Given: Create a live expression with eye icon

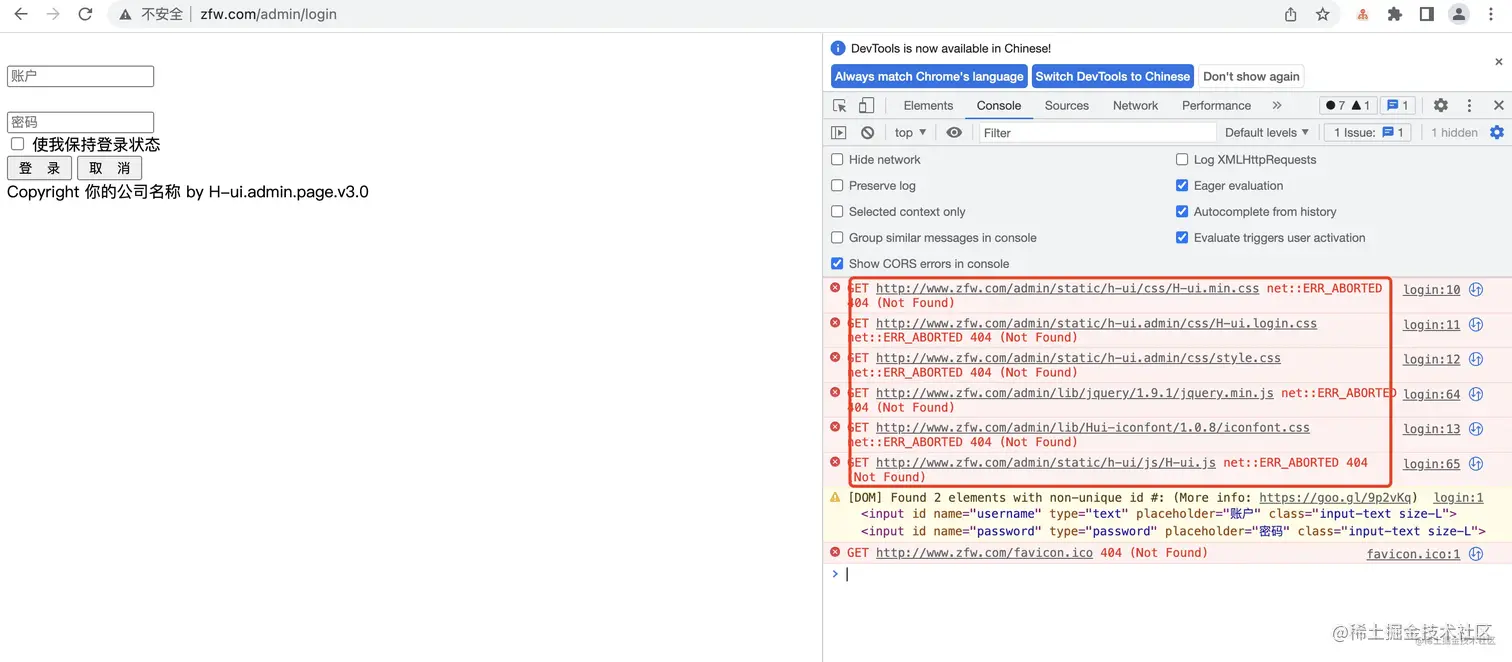Looking at the screenshot, I should point(954,132).
